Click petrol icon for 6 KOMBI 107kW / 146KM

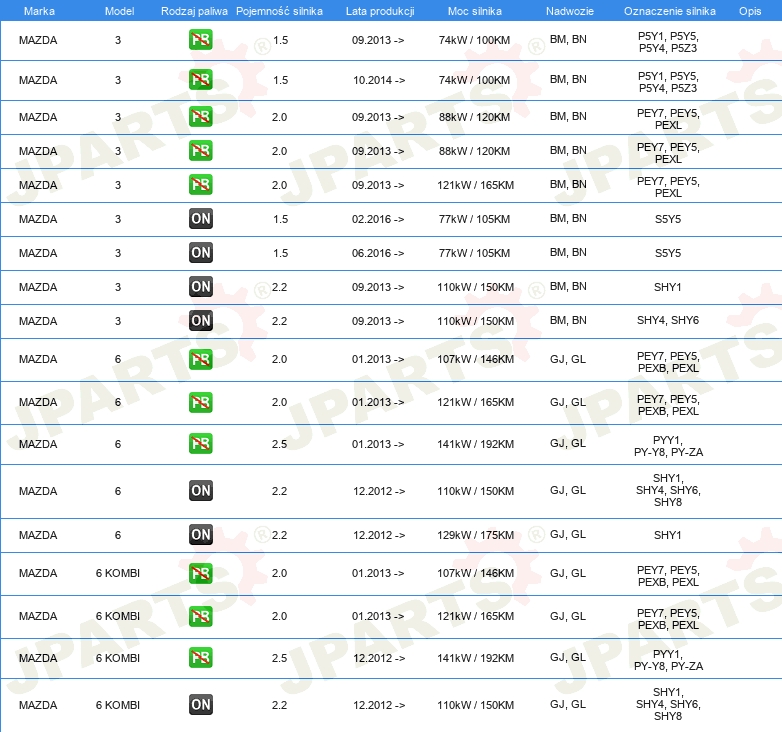tap(200, 573)
